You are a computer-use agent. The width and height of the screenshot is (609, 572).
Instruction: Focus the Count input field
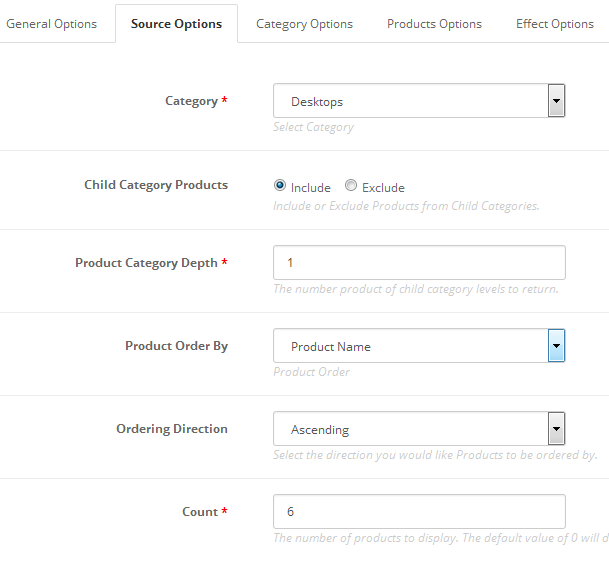(x=419, y=511)
